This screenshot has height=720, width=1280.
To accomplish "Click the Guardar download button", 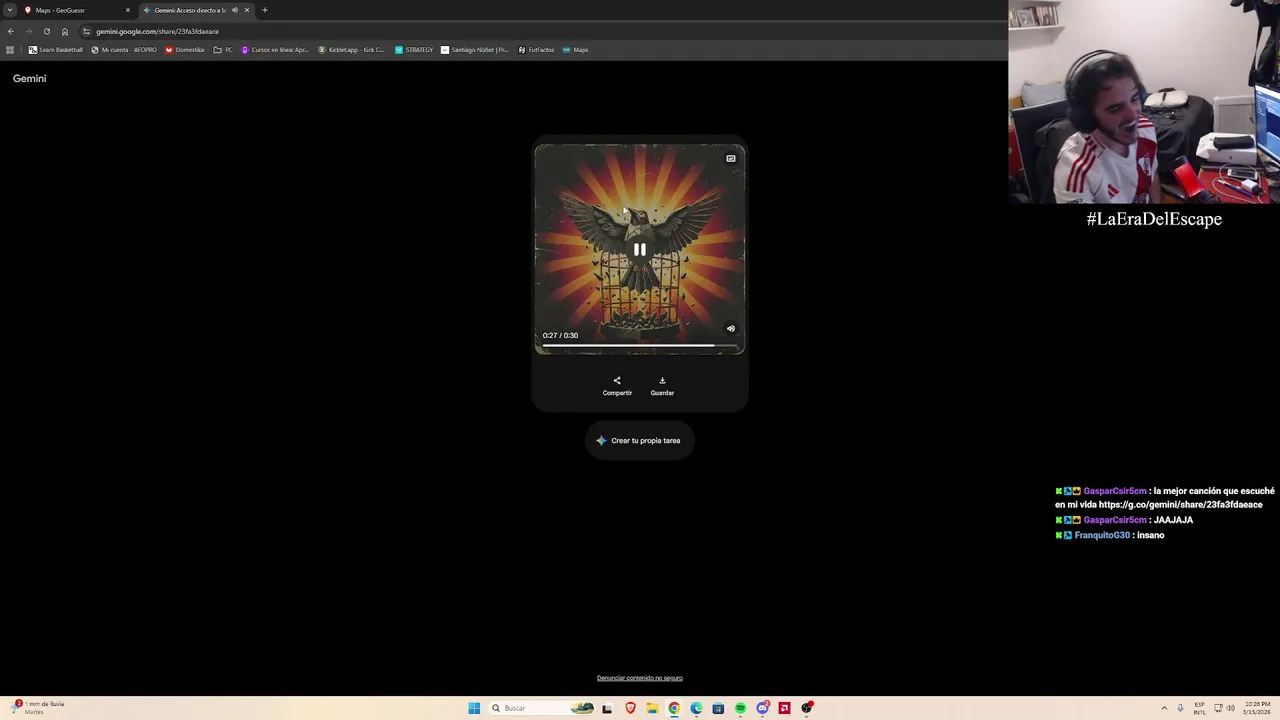I will (x=662, y=386).
